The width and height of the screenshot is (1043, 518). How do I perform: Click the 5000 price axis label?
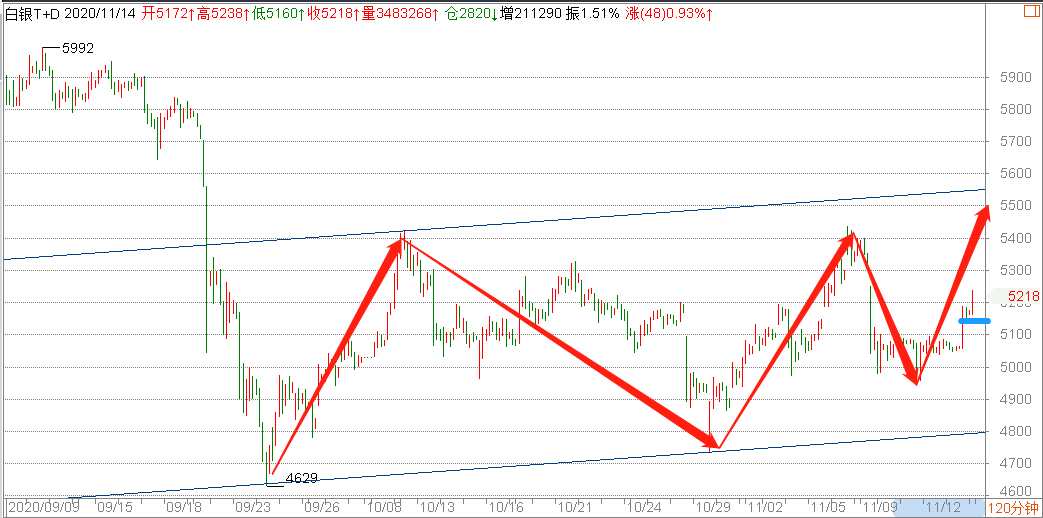pos(1014,367)
